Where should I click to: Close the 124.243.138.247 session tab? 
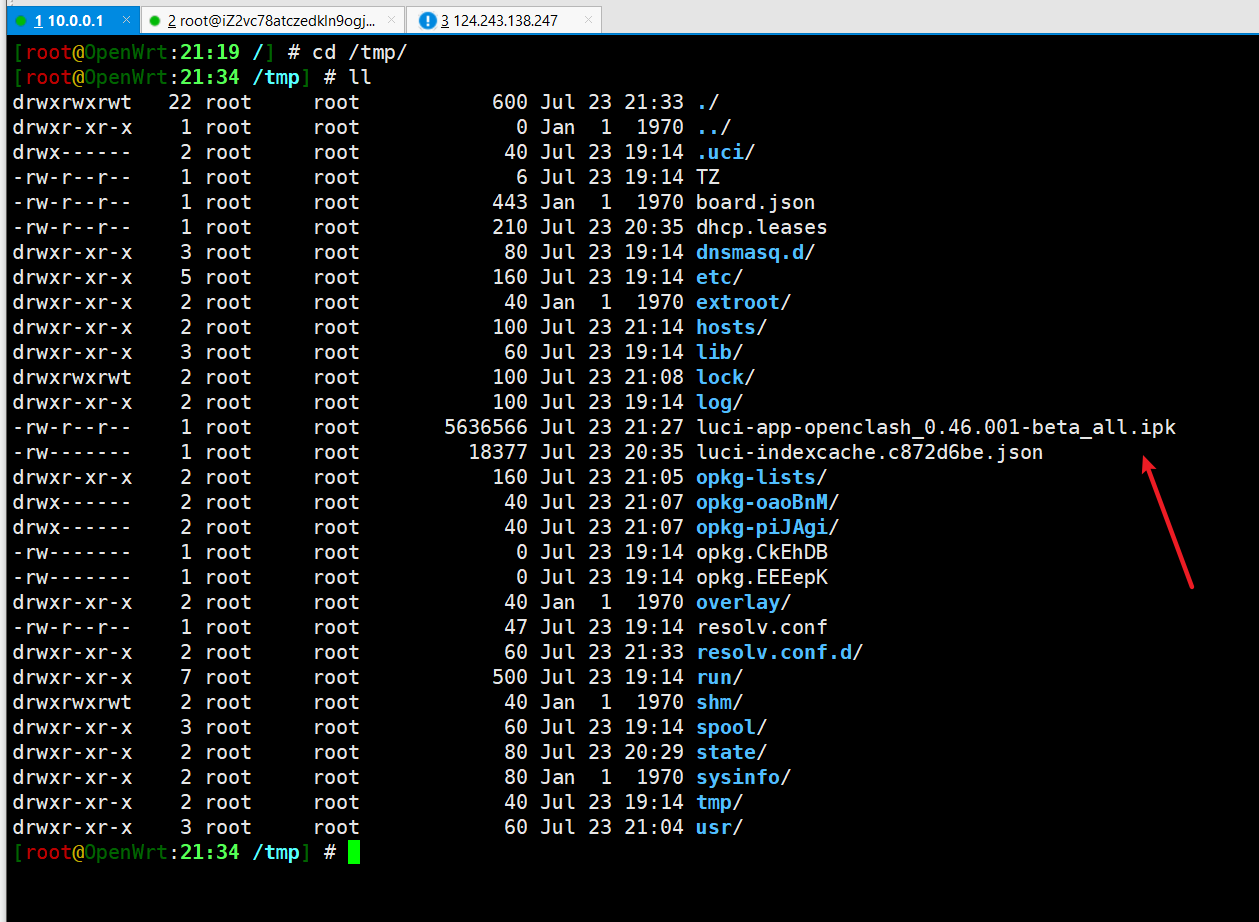click(x=588, y=20)
